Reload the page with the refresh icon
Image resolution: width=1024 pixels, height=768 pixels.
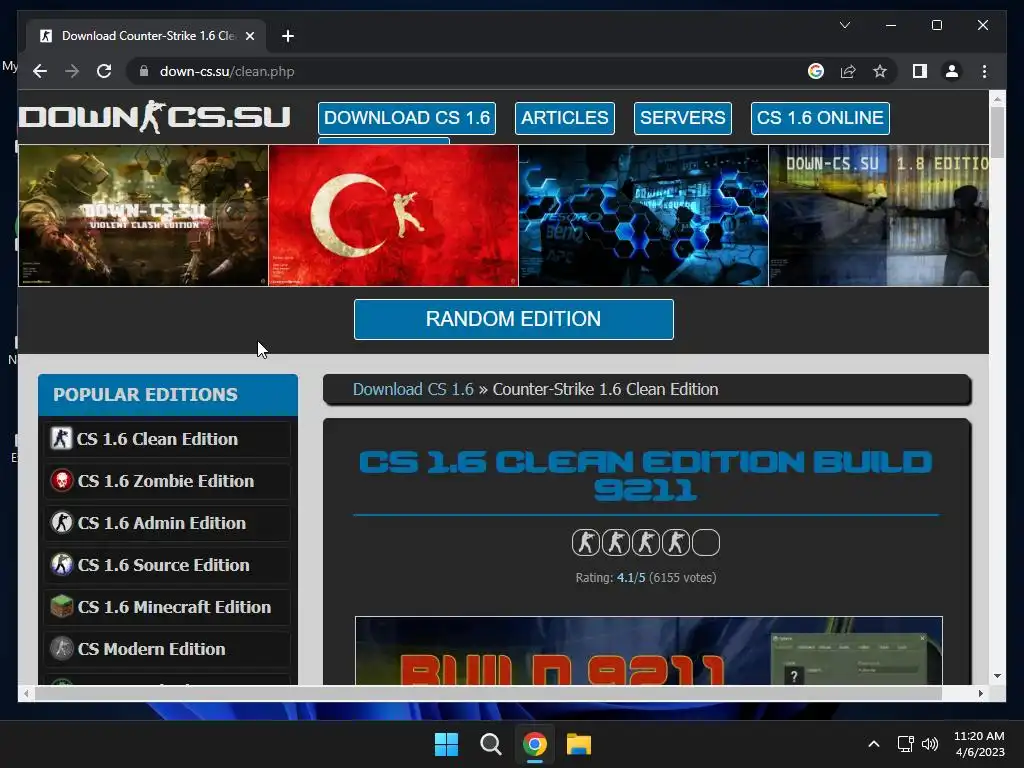[x=104, y=71]
